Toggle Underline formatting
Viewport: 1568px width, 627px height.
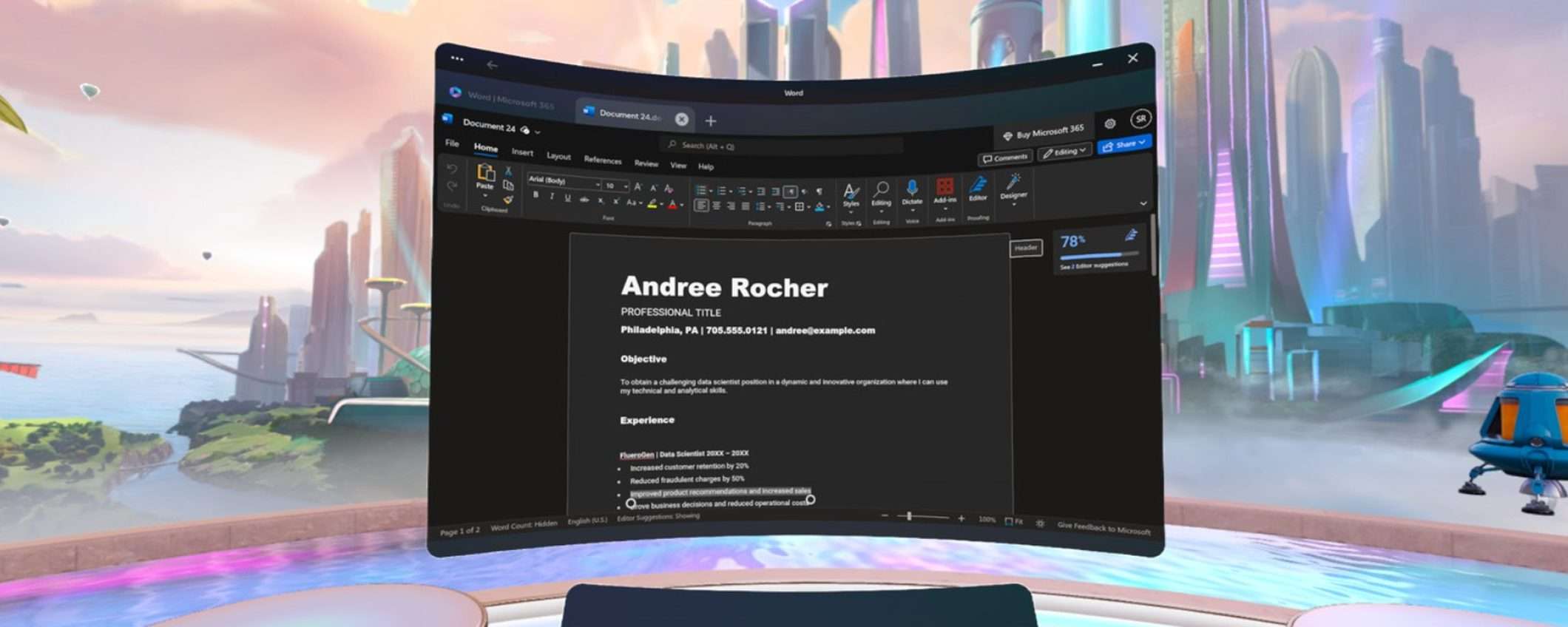567,198
